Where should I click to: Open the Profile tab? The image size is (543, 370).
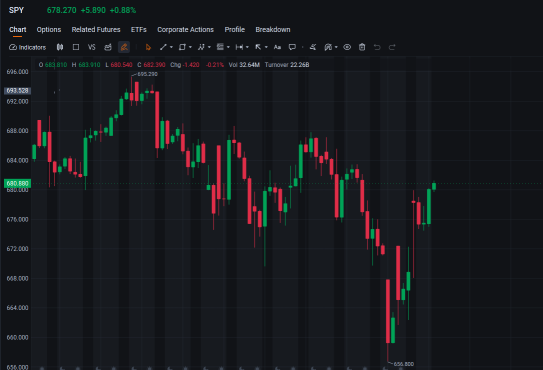tap(235, 30)
